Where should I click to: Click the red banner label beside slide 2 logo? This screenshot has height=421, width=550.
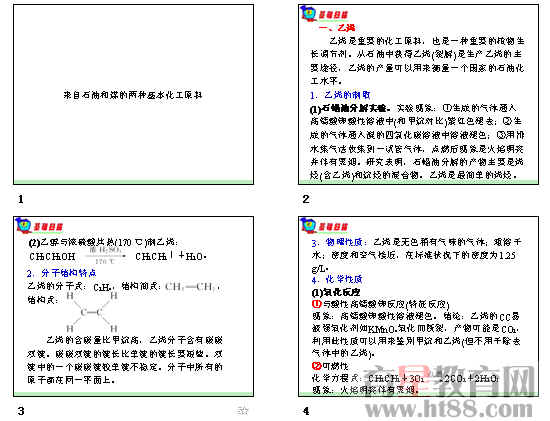pos(333,15)
